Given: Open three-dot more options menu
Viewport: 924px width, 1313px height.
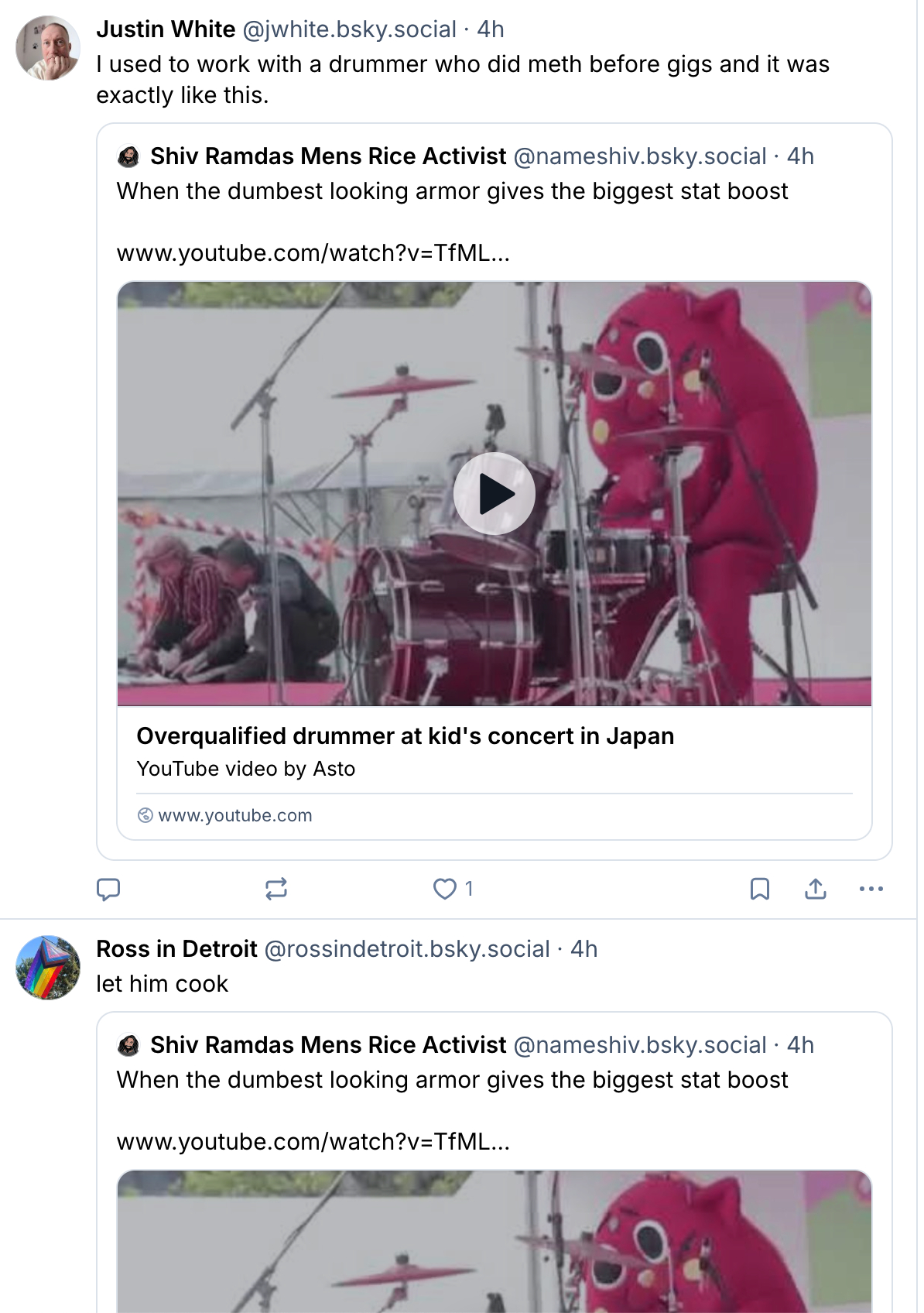Looking at the screenshot, I should 871,889.
